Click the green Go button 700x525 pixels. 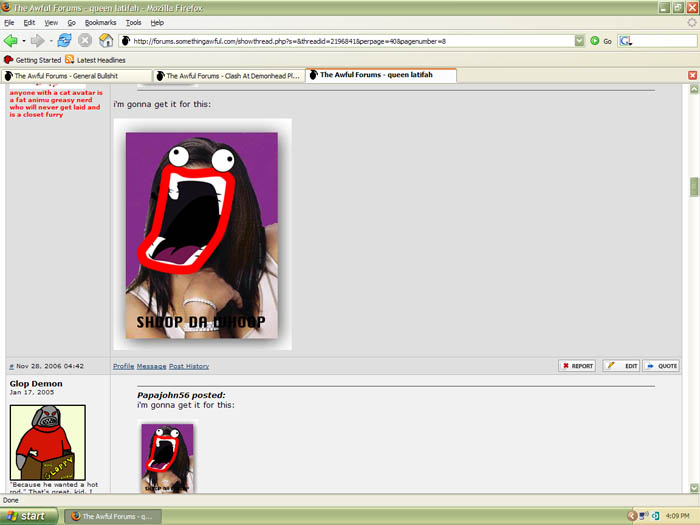601,41
